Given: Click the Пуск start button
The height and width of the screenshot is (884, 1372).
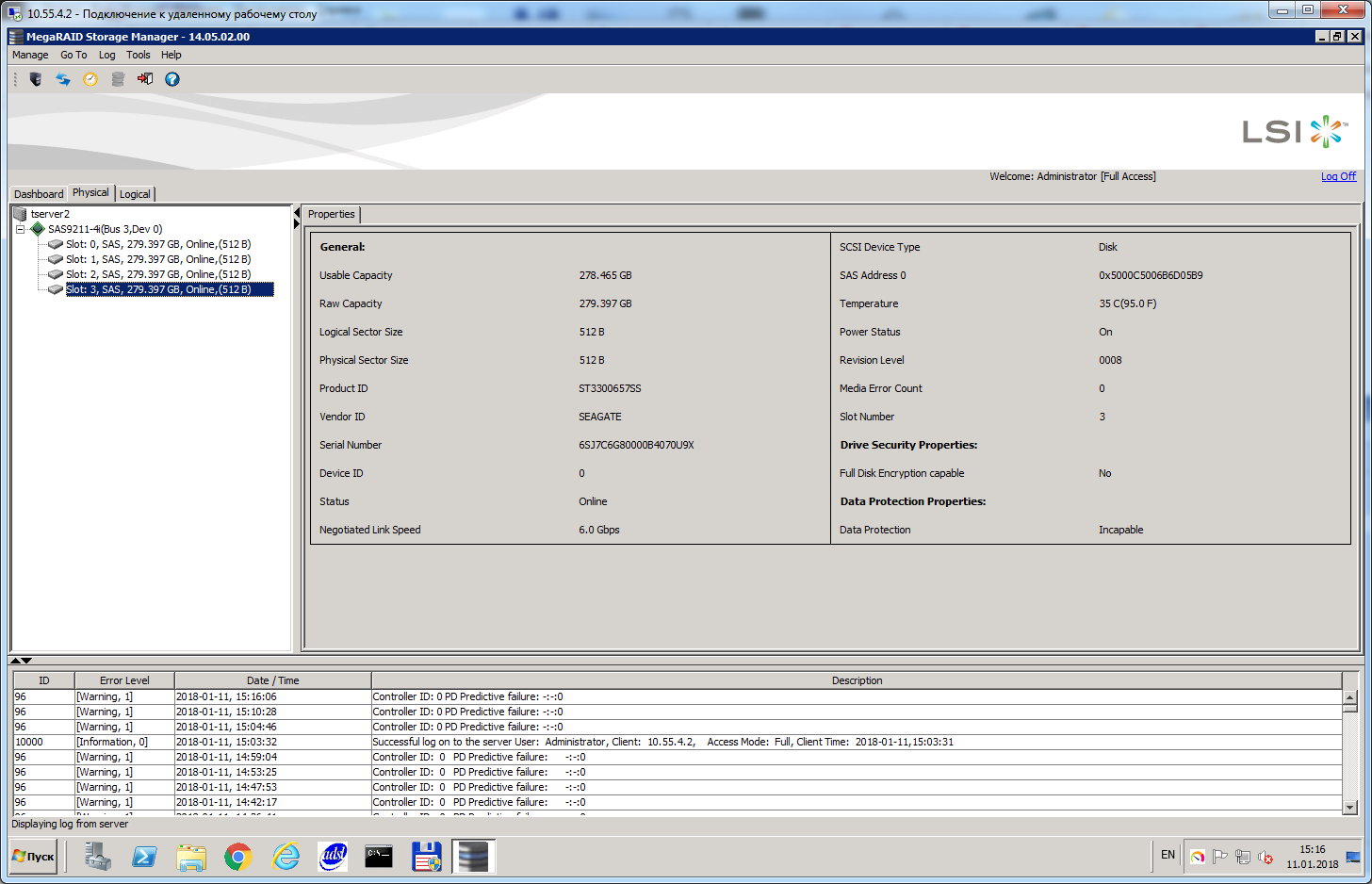Looking at the screenshot, I should pyautogui.click(x=34, y=857).
